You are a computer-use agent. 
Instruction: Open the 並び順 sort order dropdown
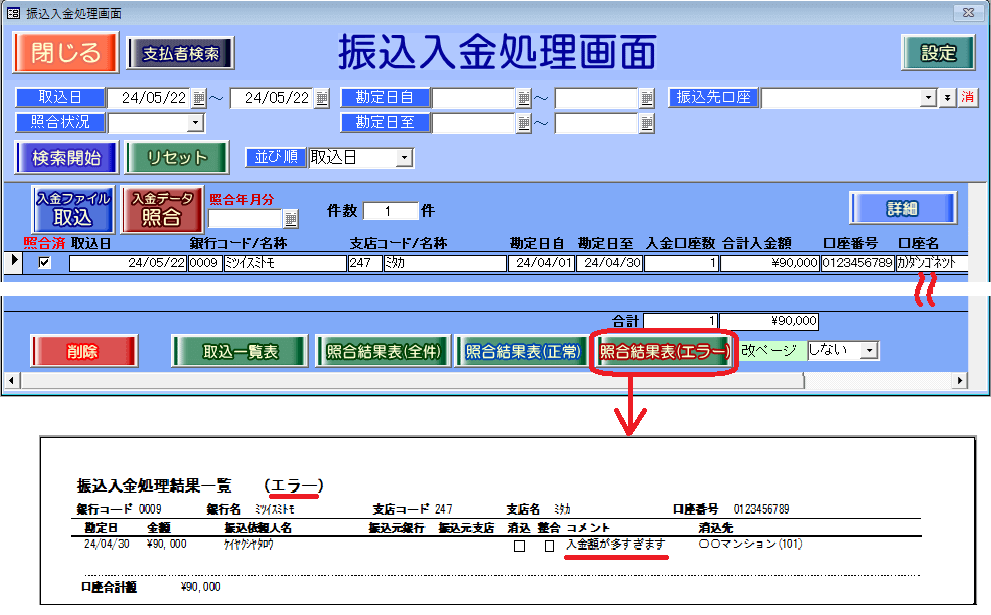click(x=404, y=158)
